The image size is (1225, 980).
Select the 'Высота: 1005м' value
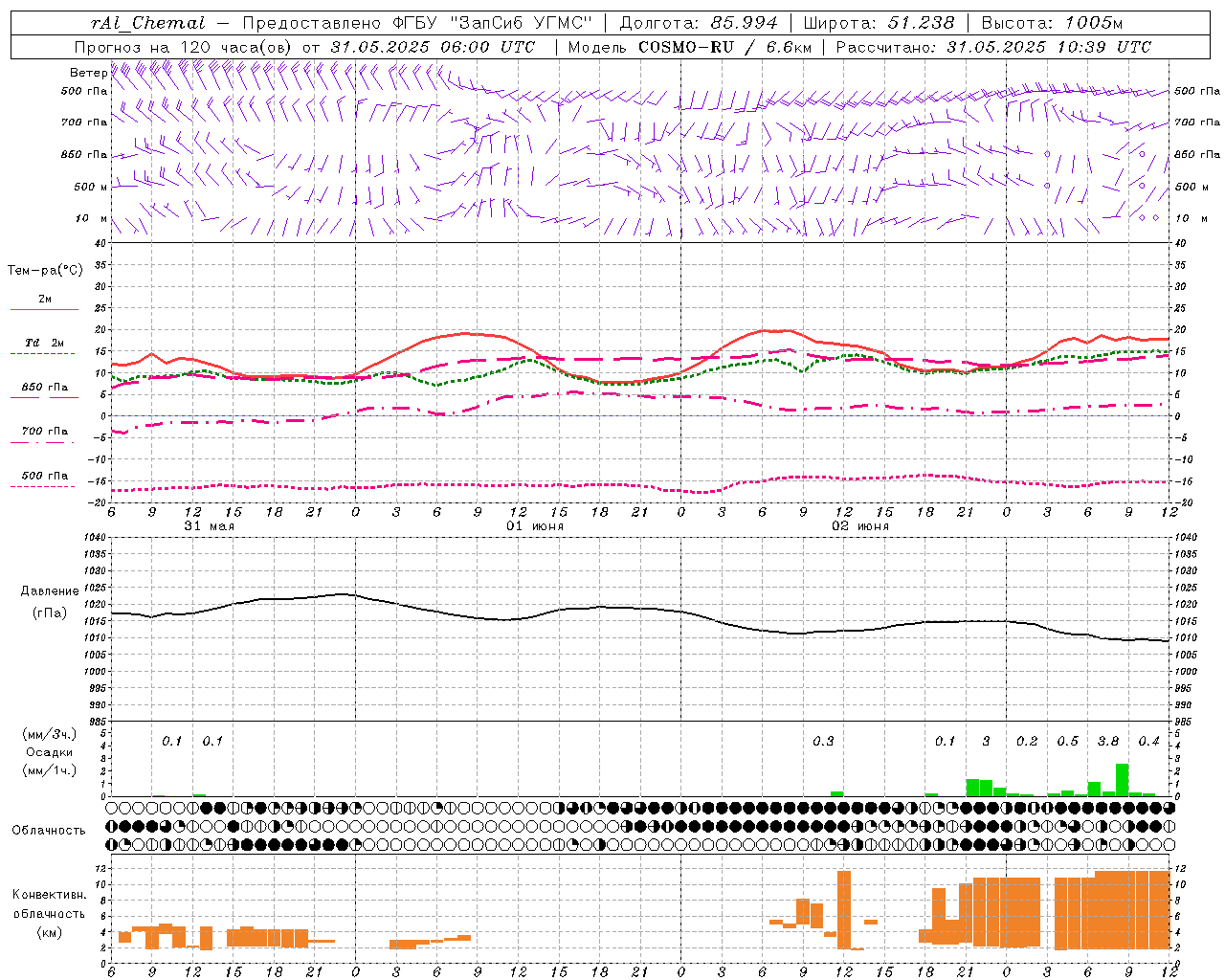[1052, 23]
